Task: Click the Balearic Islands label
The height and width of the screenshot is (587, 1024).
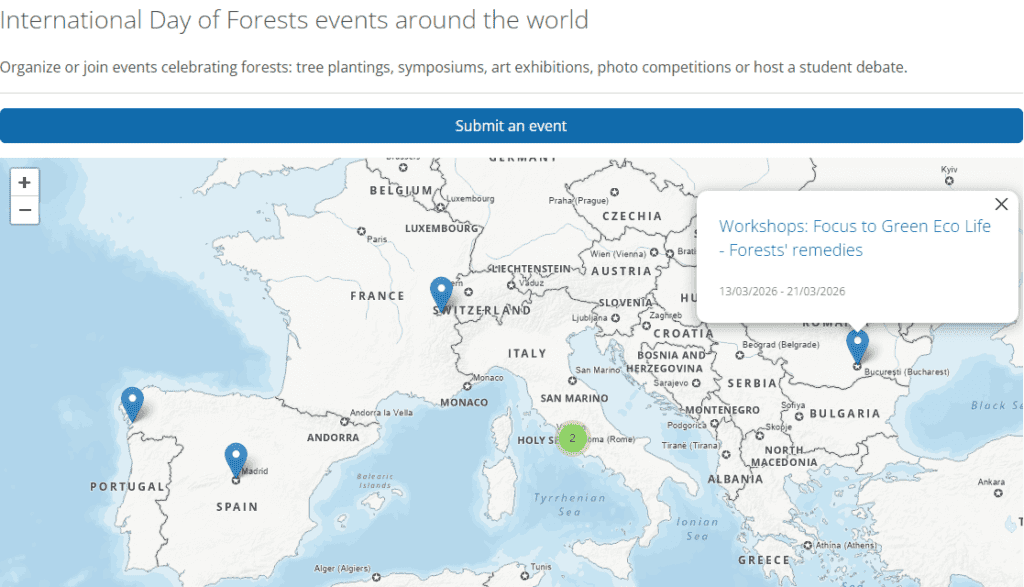Action: coord(376,481)
